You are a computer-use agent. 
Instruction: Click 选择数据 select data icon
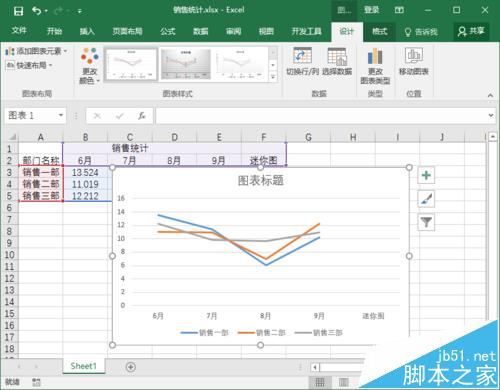point(337,62)
